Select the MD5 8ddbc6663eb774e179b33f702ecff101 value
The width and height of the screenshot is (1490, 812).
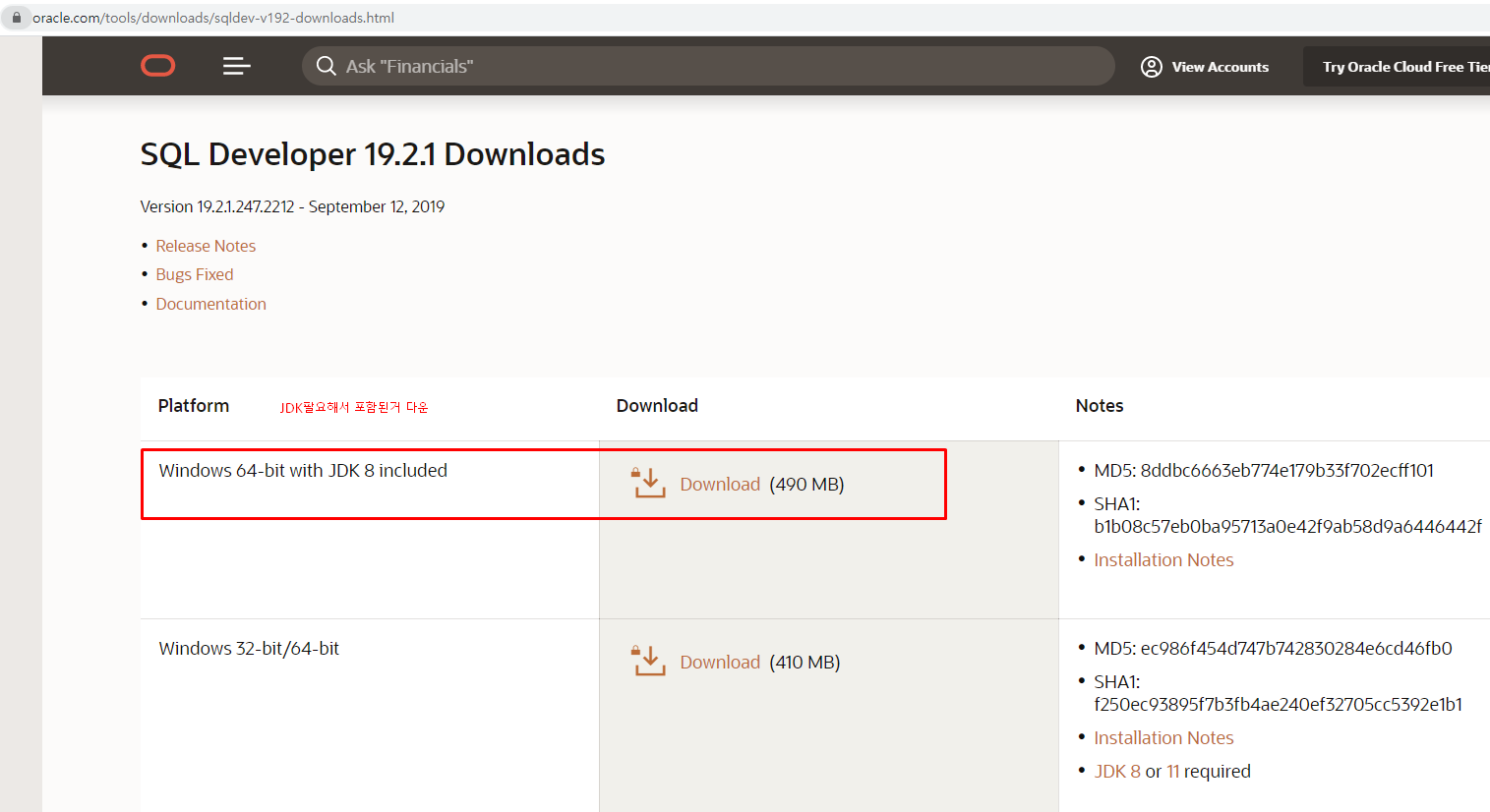coord(1286,470)
